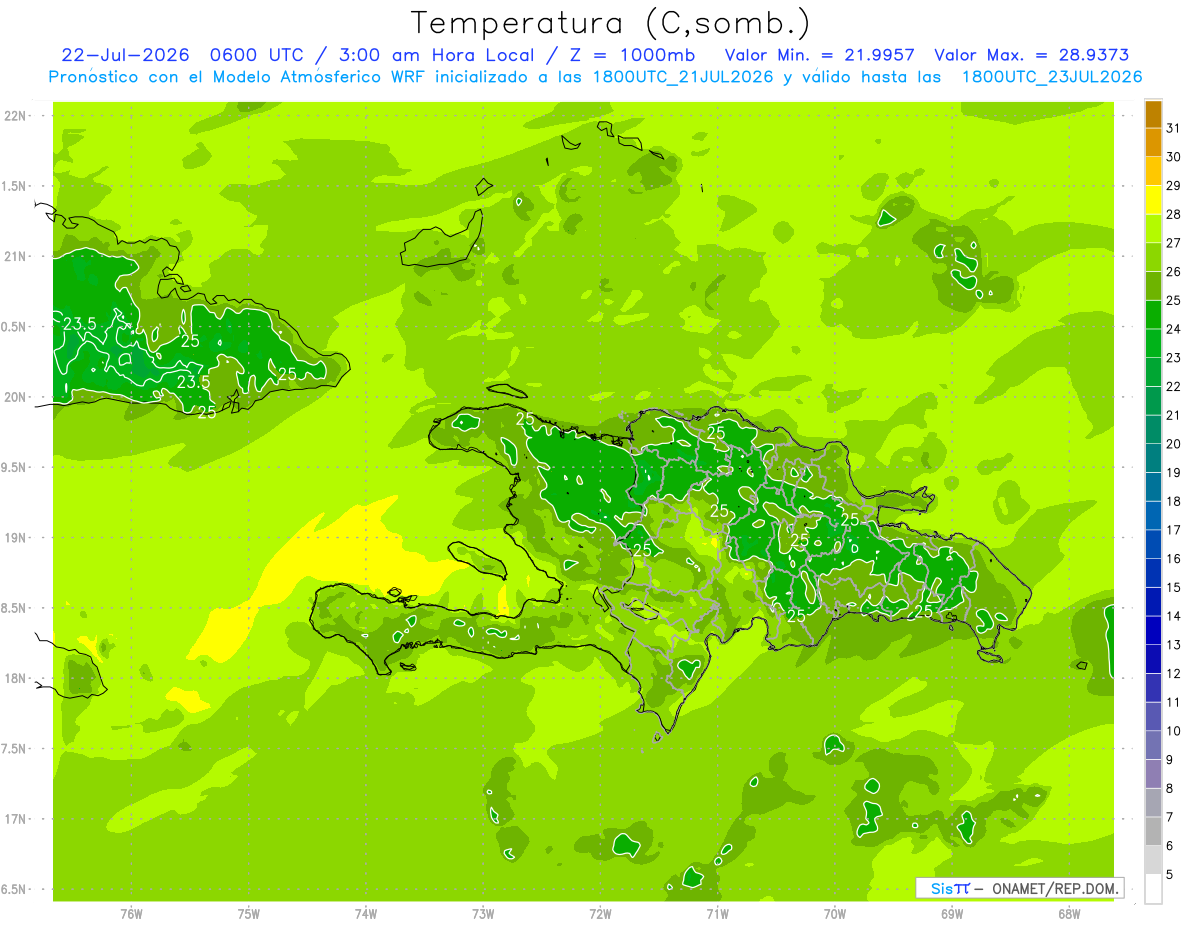Click "Valor Min. = 21.9957" value
Image resolution: width=1200 pixels, height=927 pixels.
[x=818, y=55]
